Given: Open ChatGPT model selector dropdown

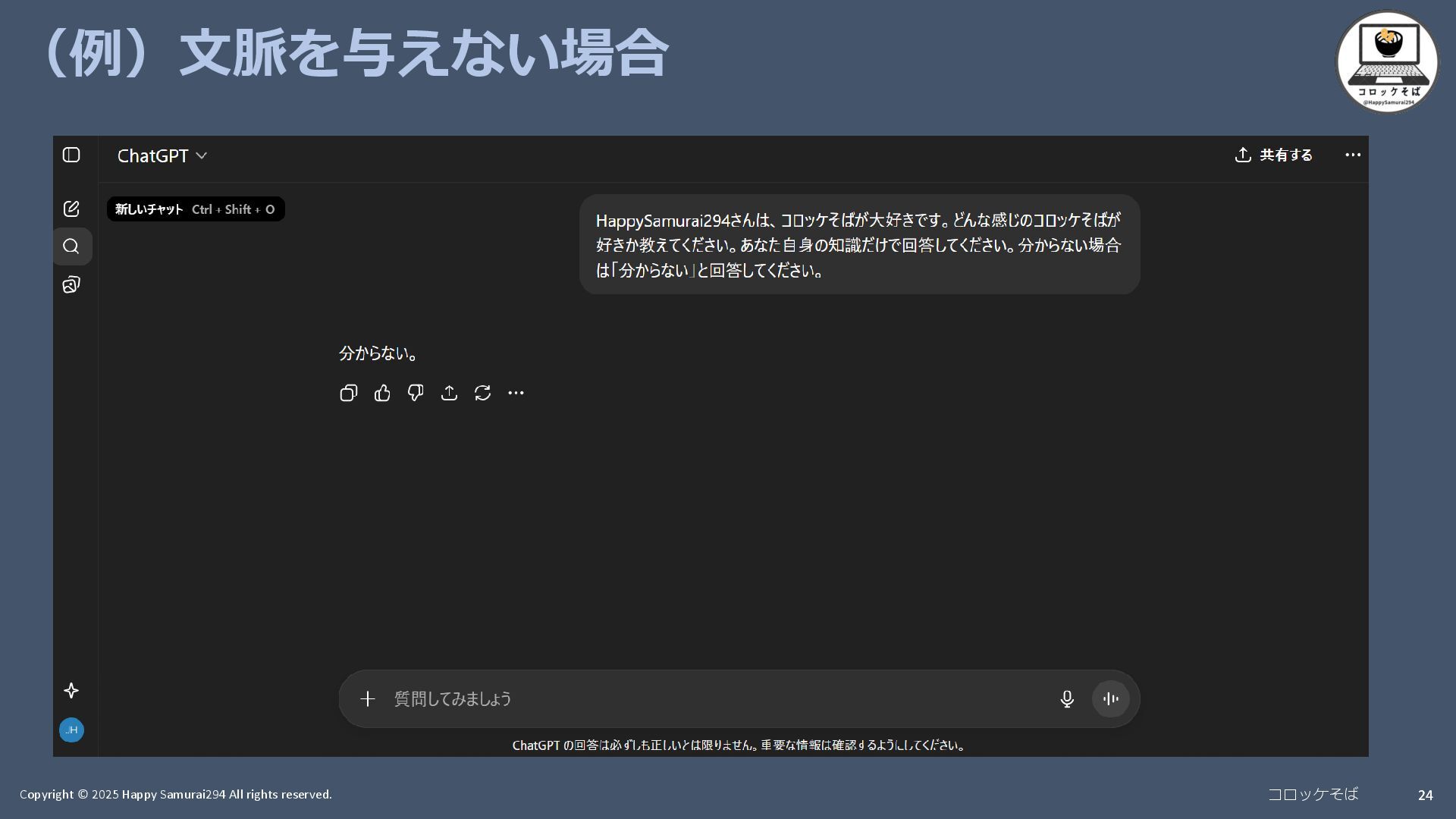Looking at the screenshot, I should (162, 155).
